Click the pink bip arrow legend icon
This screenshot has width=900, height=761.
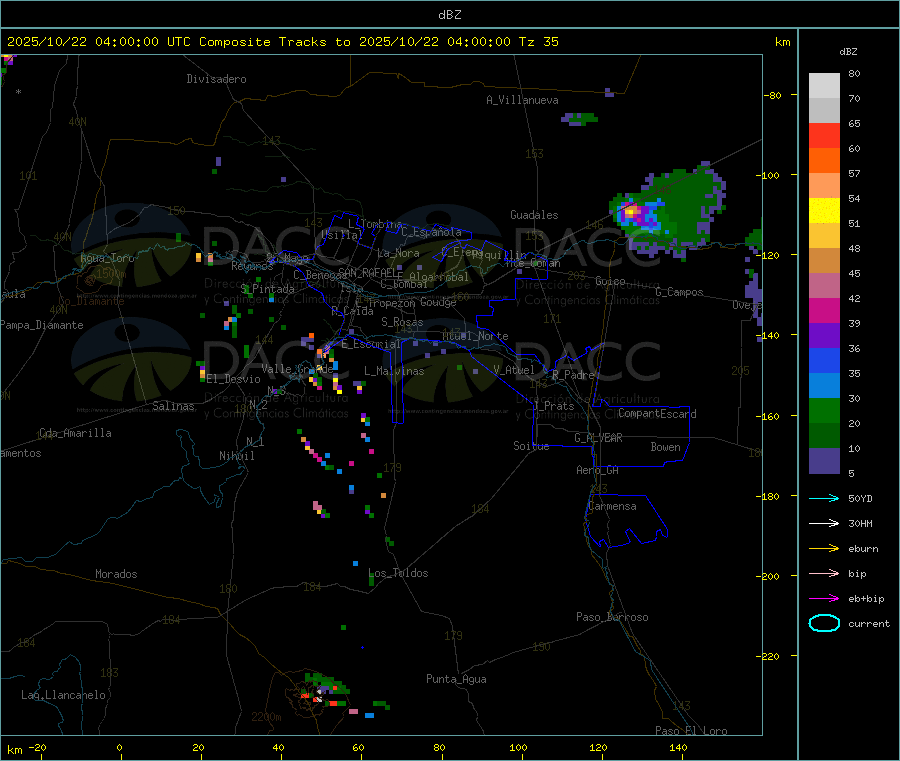[824, 573]
